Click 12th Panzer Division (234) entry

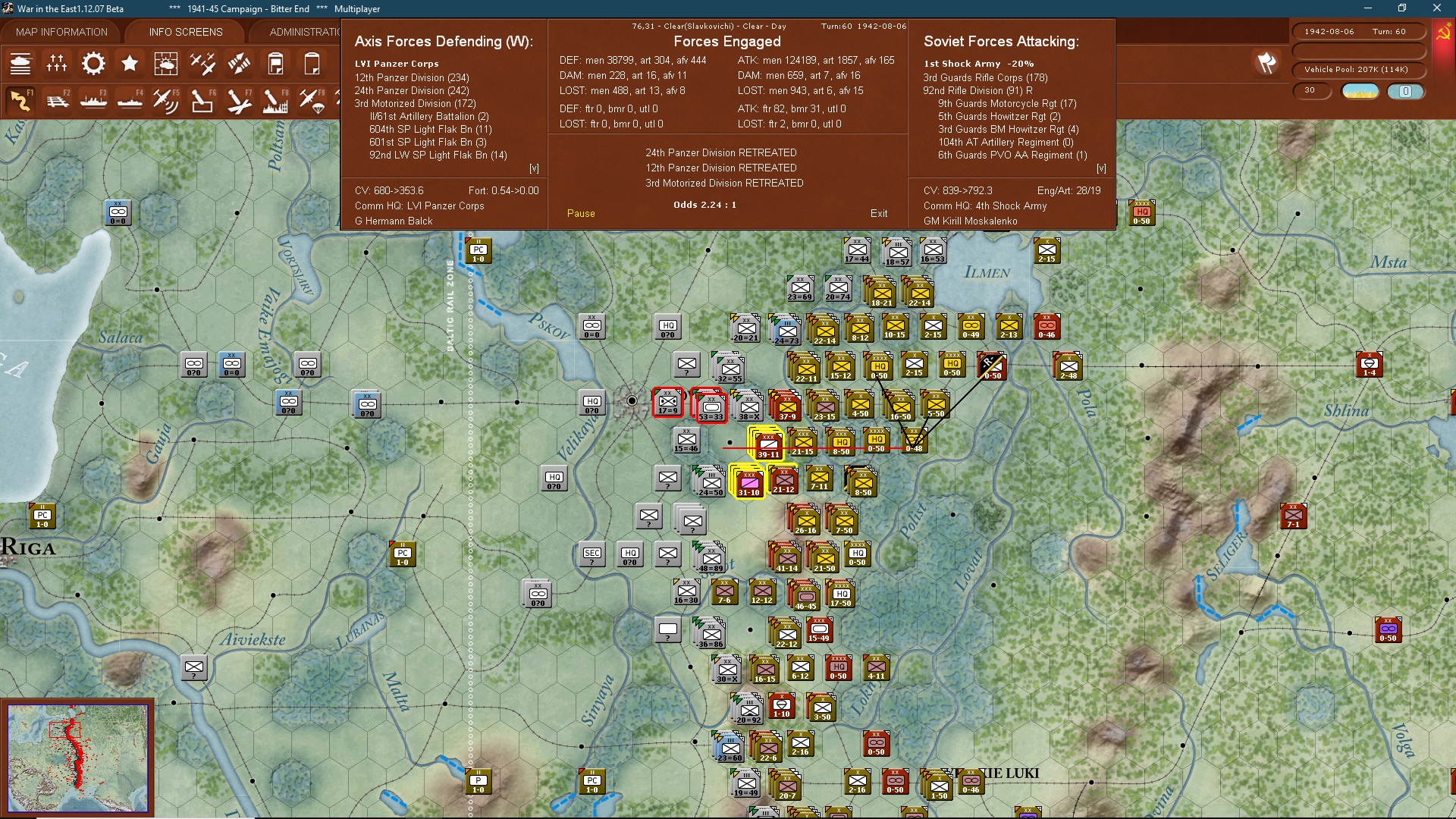412,77
